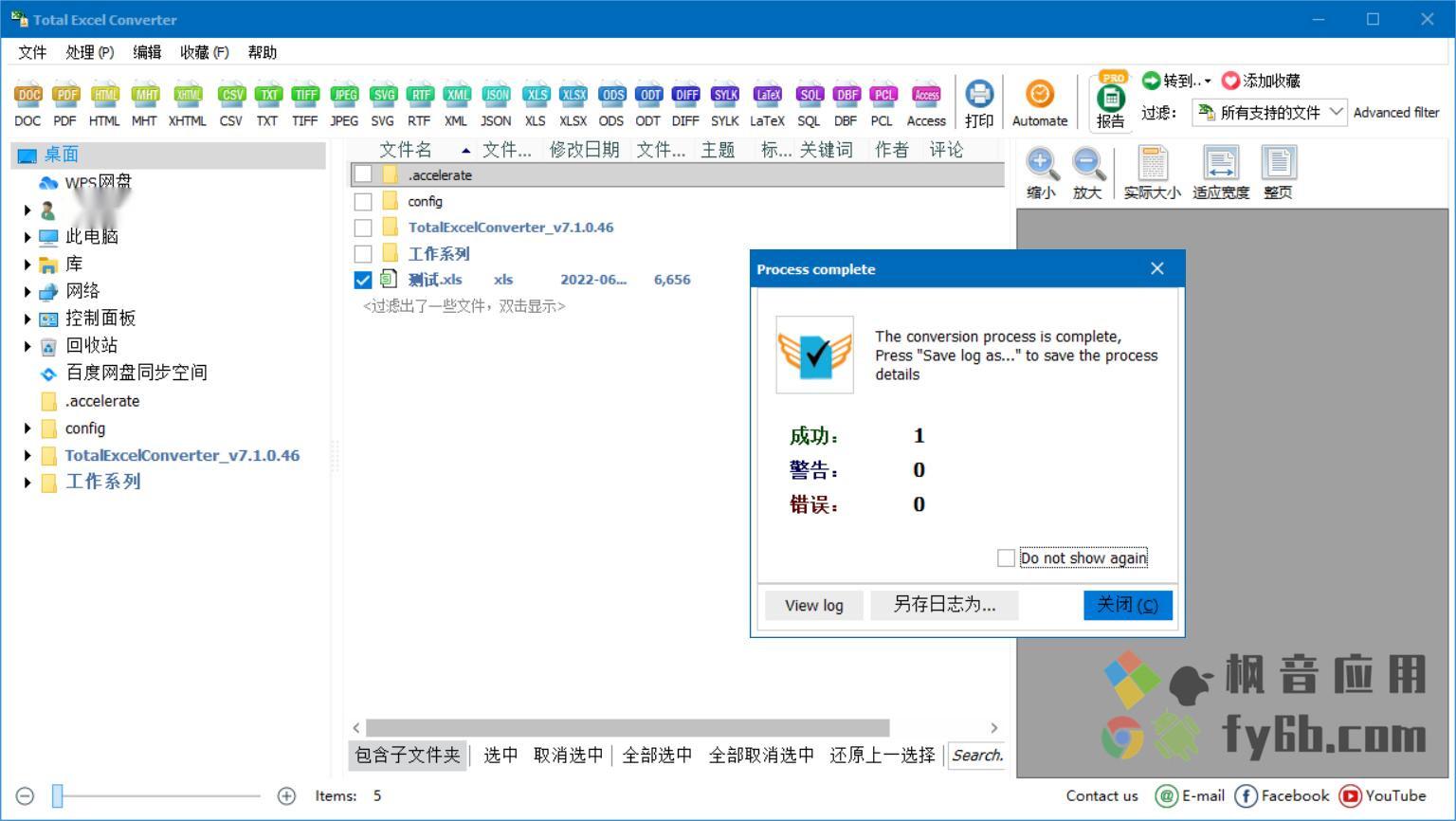
Task: Open the 文件 menu
Action: [x=32, y=52]
